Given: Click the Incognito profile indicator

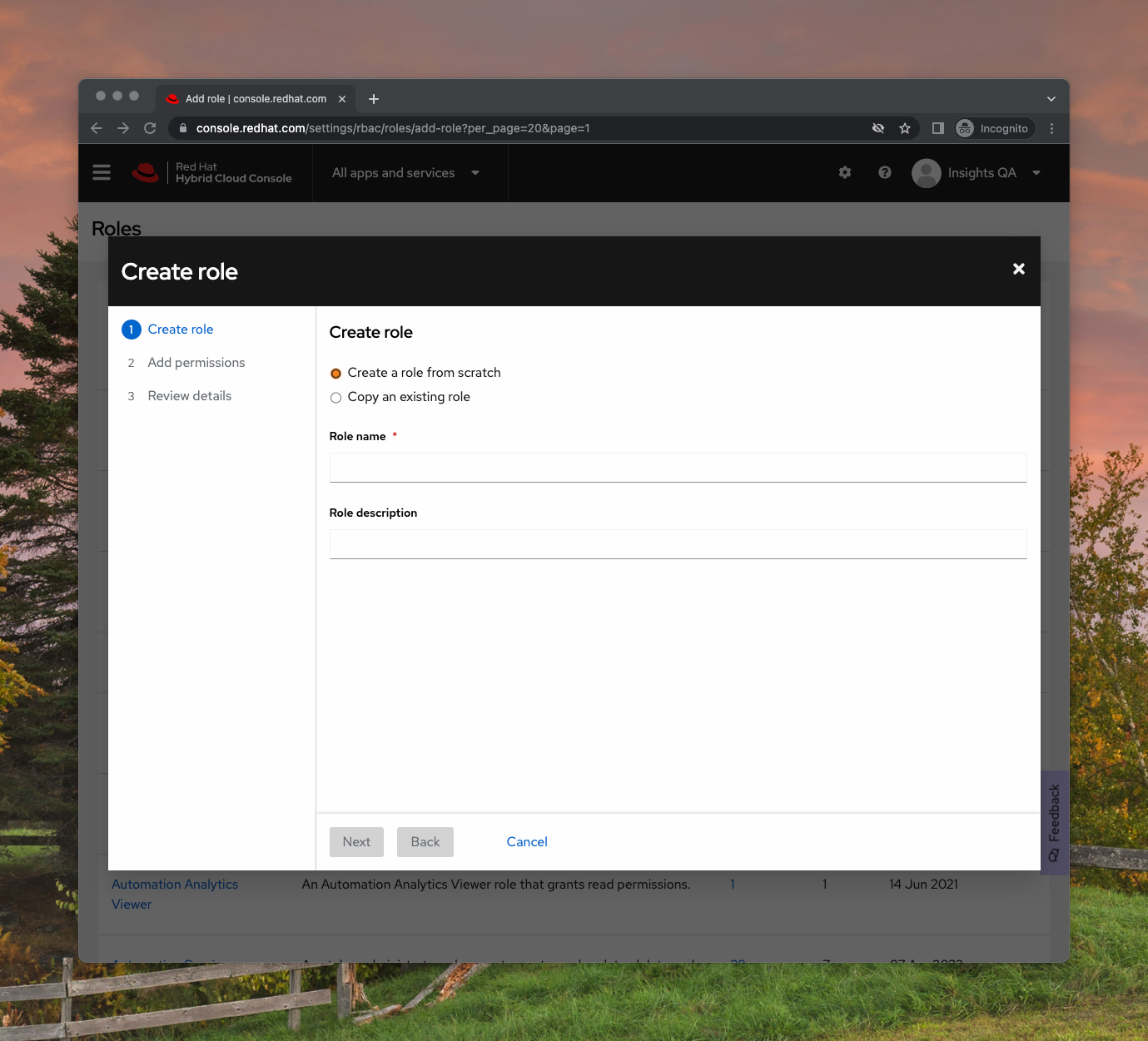Looking at the screenshot, I should coord(995,128).
